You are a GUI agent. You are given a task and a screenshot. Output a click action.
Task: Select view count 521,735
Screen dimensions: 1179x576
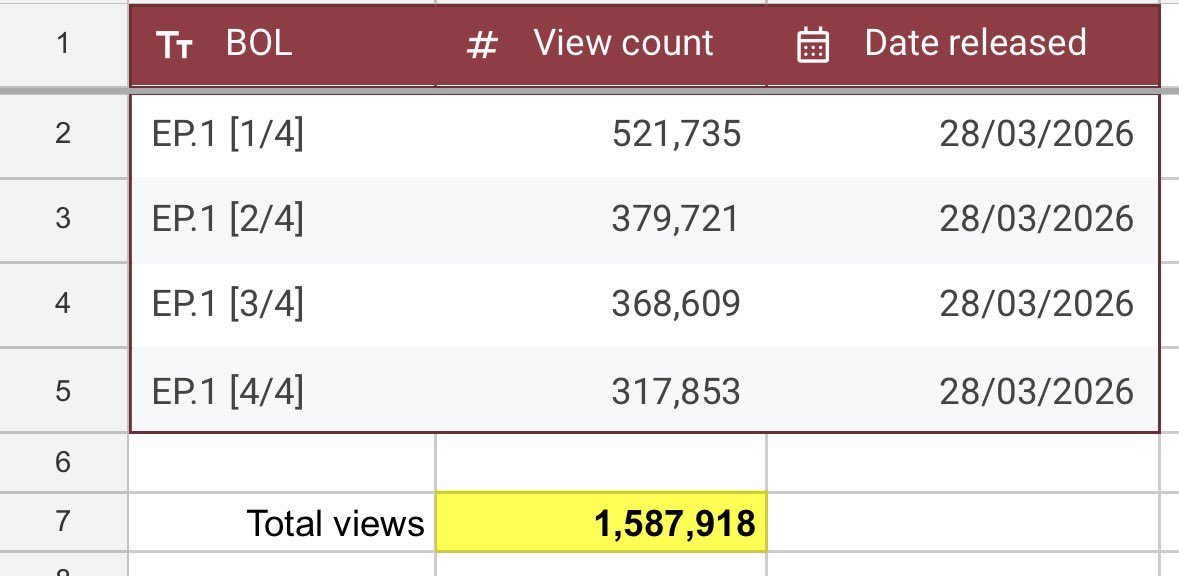click(601, 135)
